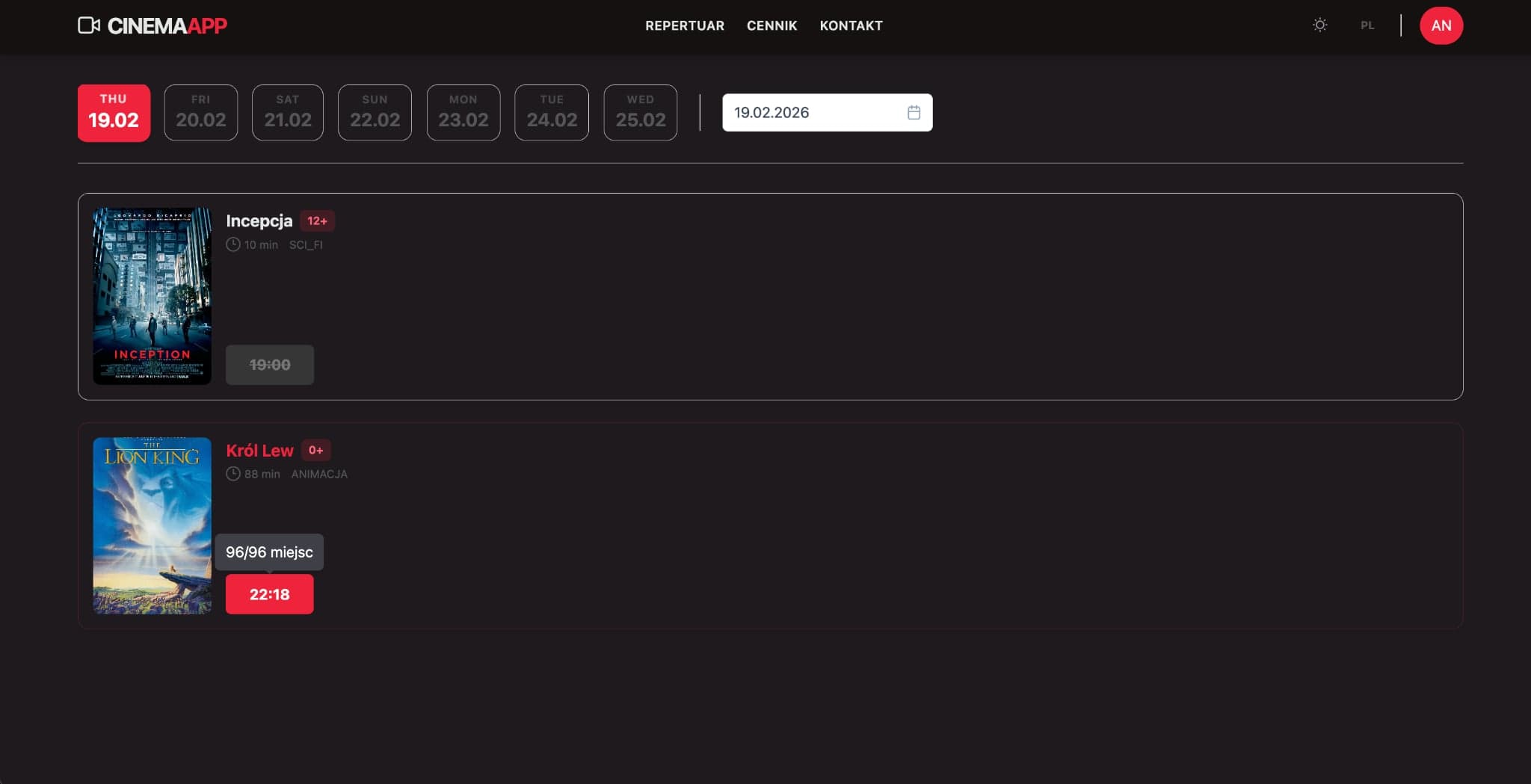Select WED 25.02 from the day selector
Image resolution: width=1531 pixels, height=784 pixels.
640,112
